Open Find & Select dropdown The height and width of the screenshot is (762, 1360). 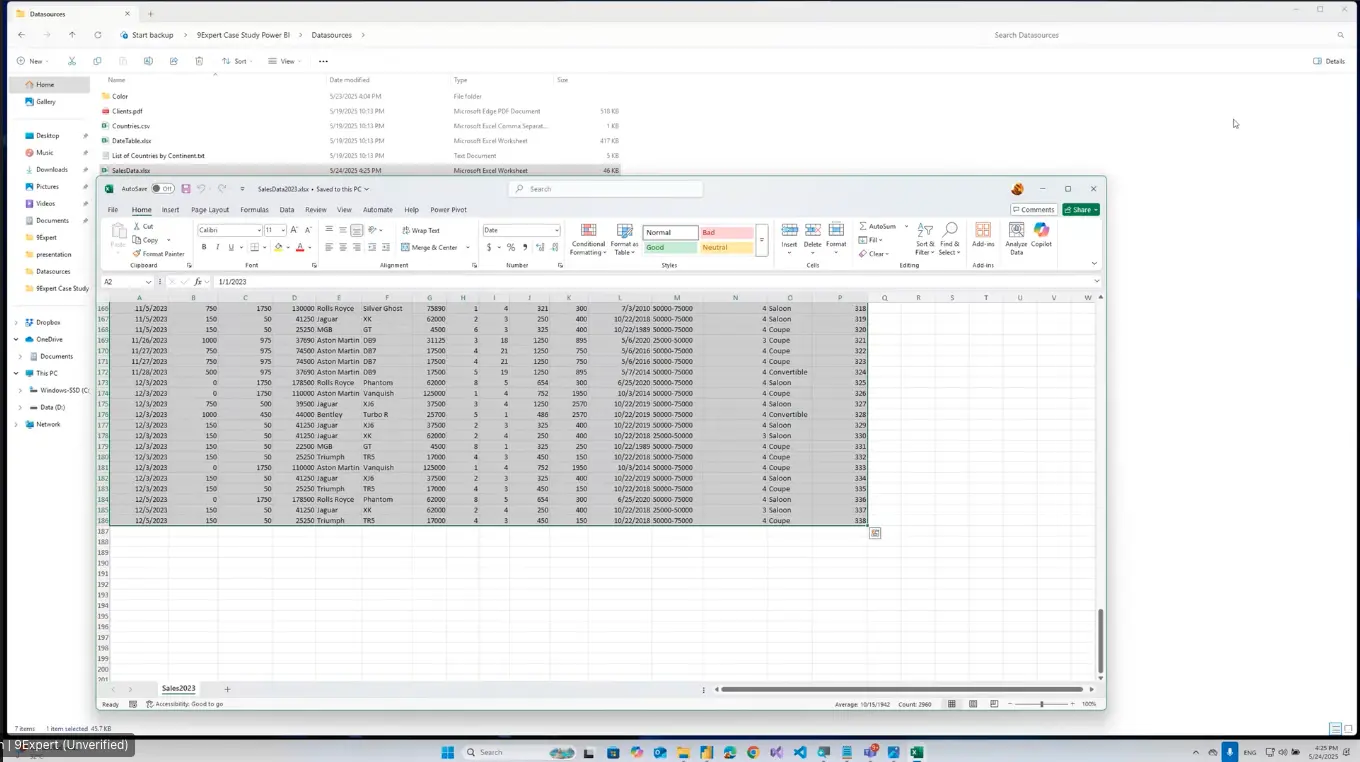(949, 240)
